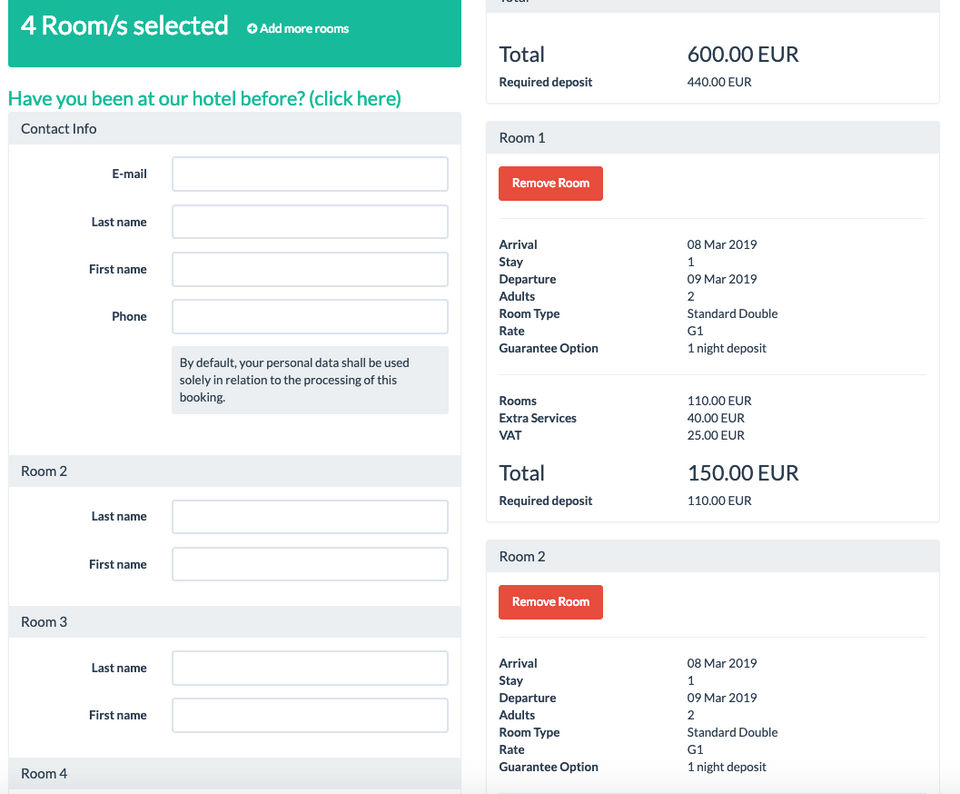Click the 'Add more rooms' link text

pyautogui.click(x=304, y=29)
